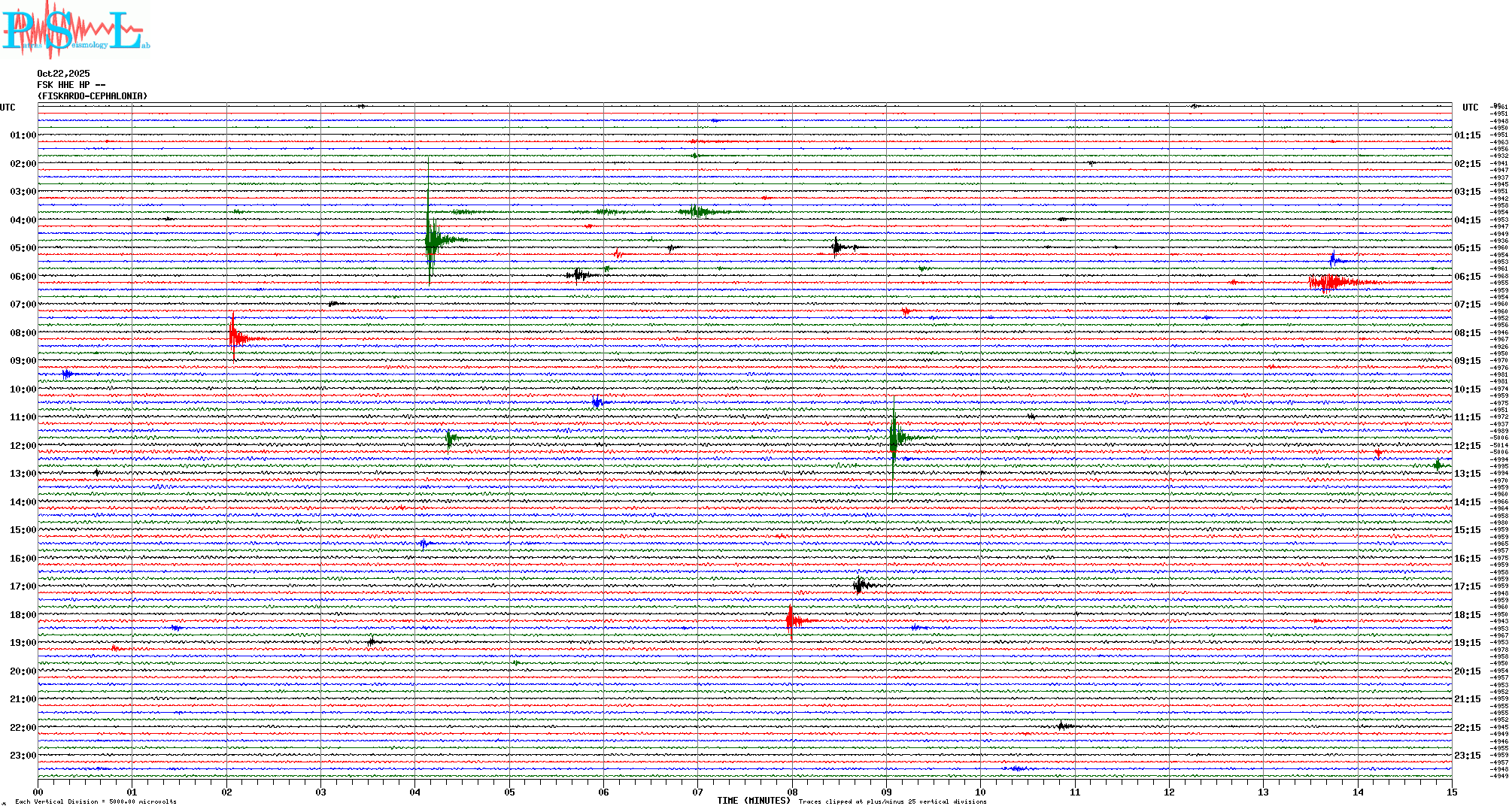Click the green seismic spike near 11:45
Screen dimensions: 1512x812
point(894,438)
